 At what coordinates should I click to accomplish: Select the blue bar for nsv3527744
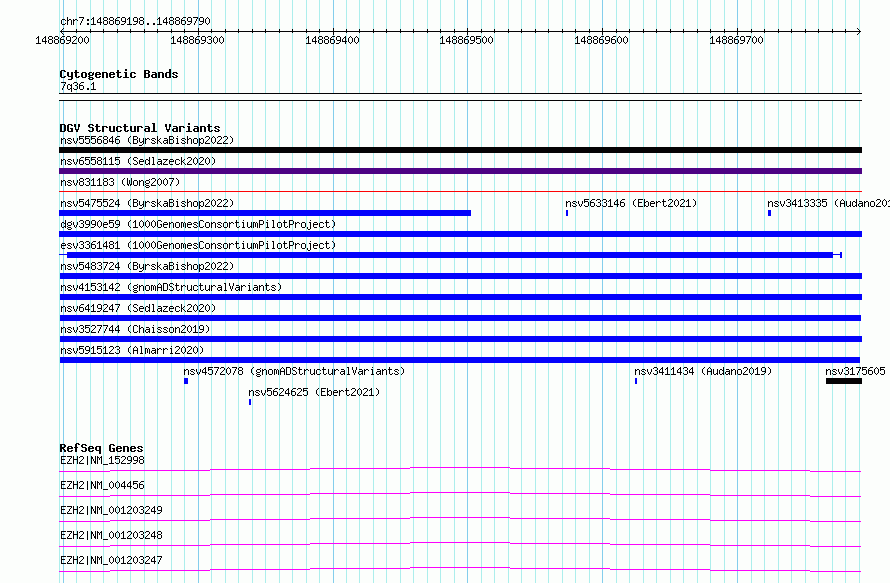[460, 339]
